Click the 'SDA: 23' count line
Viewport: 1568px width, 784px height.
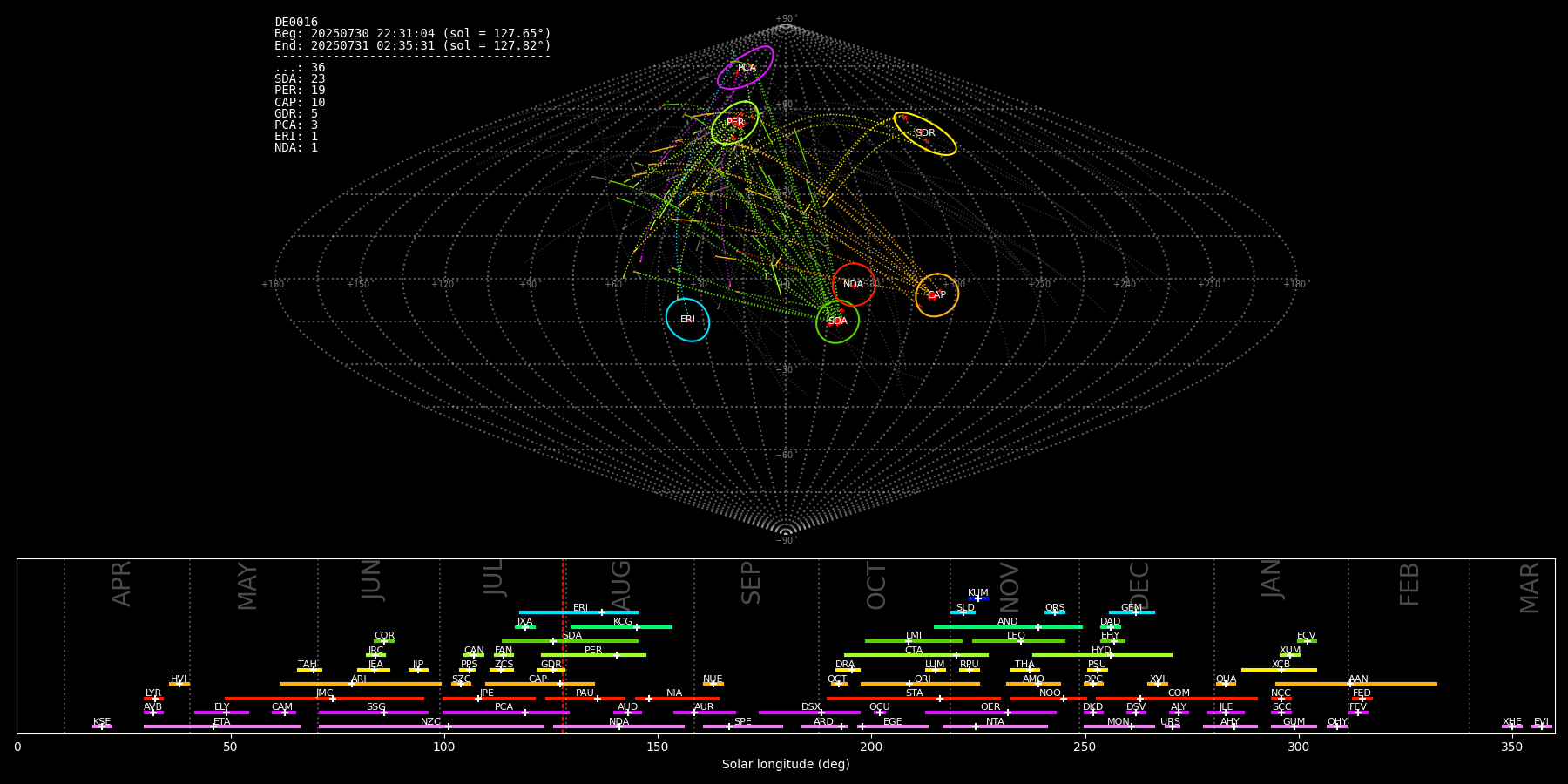click(300, 79)
